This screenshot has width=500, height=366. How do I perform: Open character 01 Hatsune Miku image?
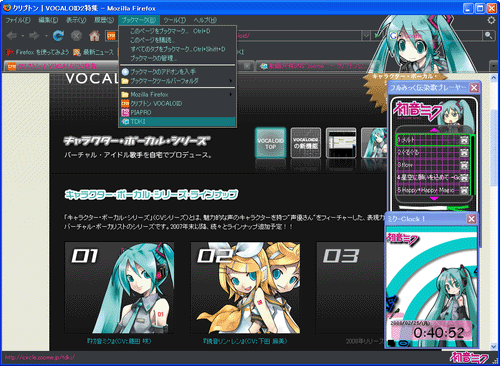[119, 288]
